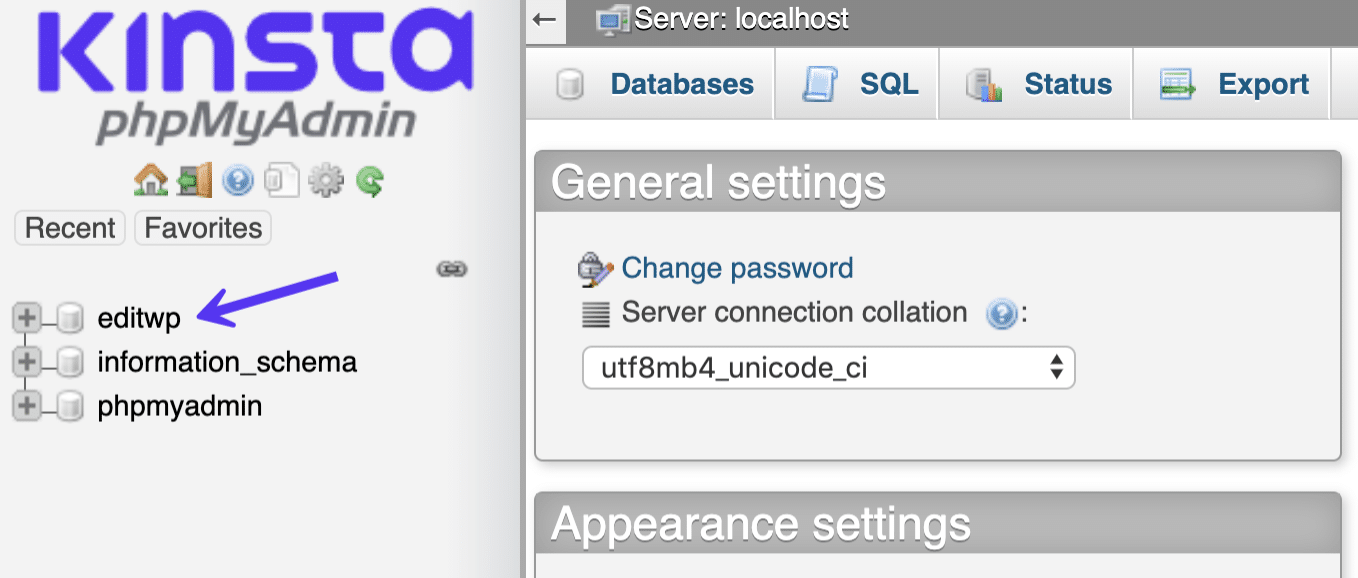1358x578 pixels.
Task: Open the Change password link
Action: point(737,268)
